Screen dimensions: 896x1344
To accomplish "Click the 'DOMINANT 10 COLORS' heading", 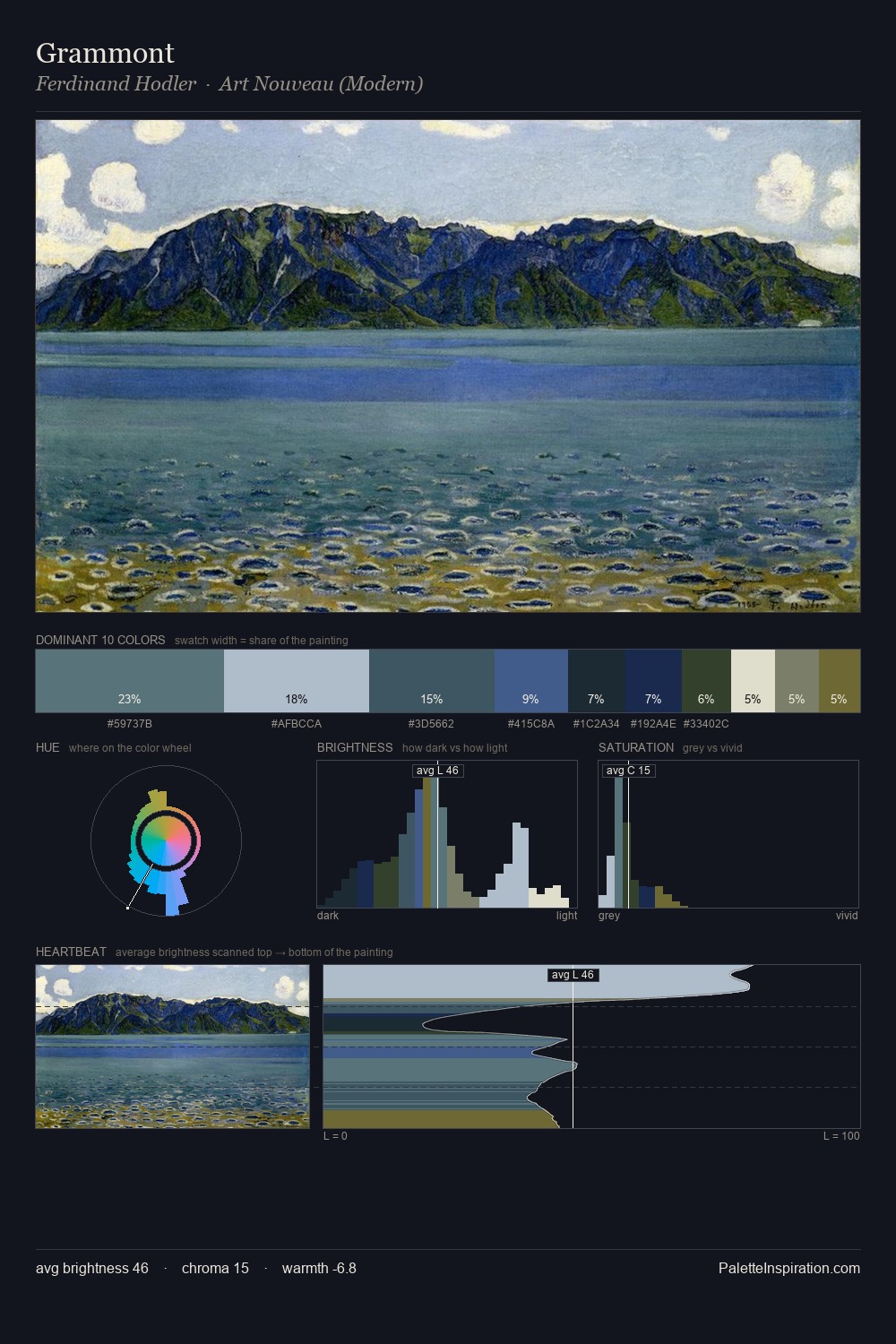I will (x=100, y=640).
